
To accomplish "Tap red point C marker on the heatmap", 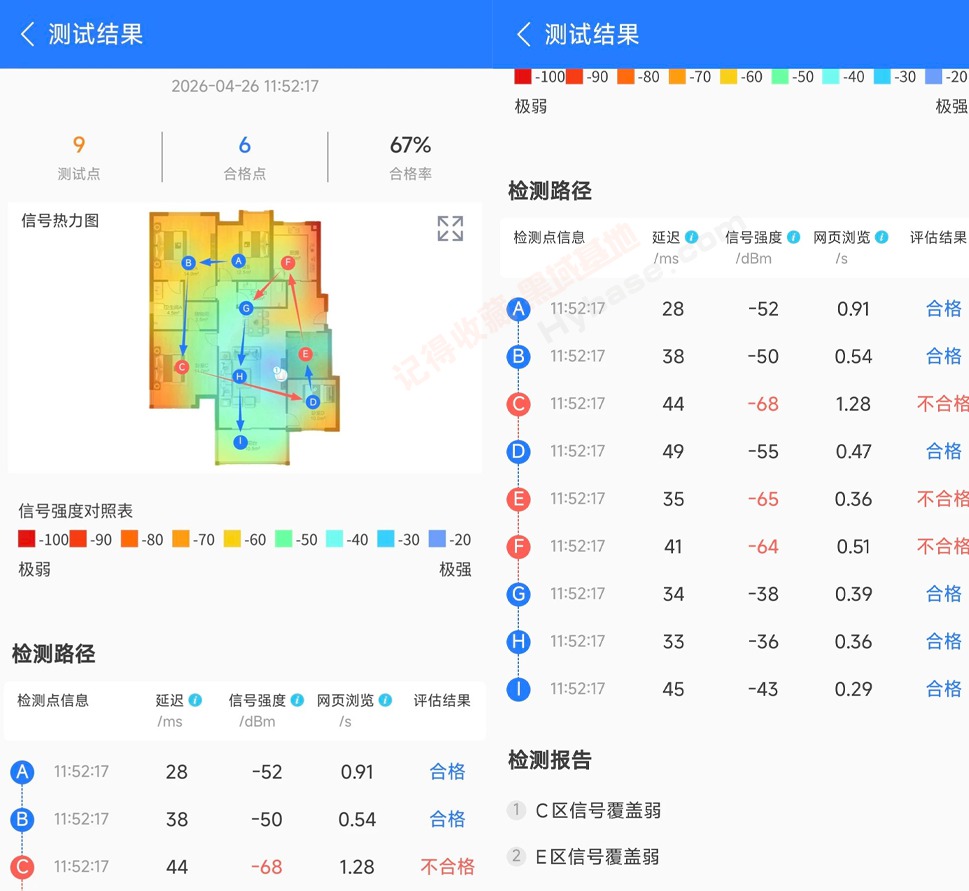I will pyautogui.click(x=181, y=367).
